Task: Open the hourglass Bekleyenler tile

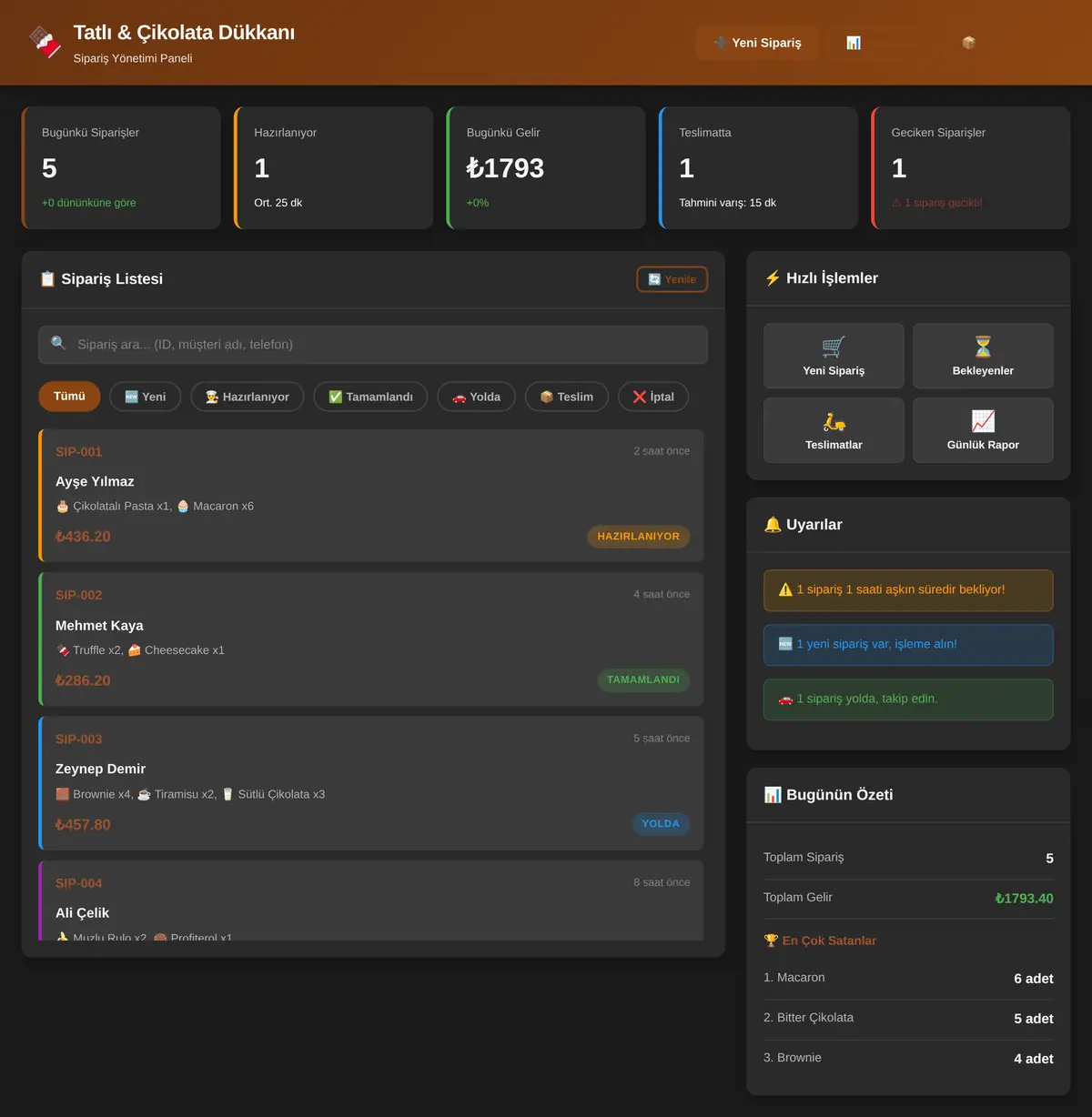Action: click(x=983, y=356)
